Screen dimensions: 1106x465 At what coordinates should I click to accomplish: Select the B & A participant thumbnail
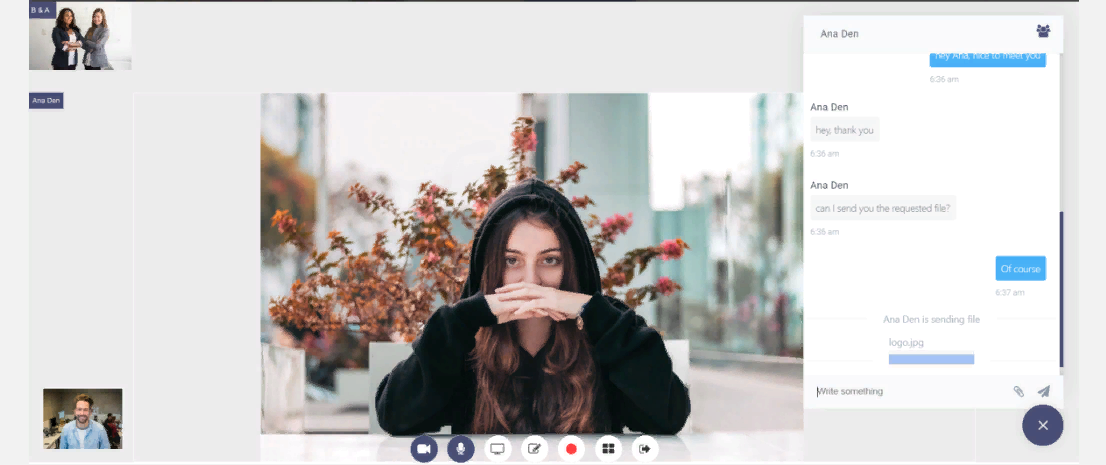[x=80, y=37]
